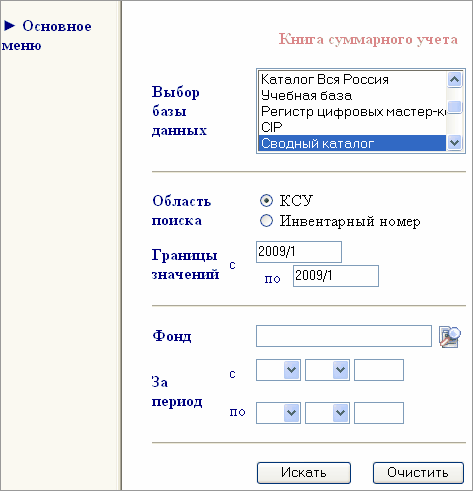Click the database list scroll-up arrow
Viewport: 473px width, 491px height.
click(x=454, y=79)
